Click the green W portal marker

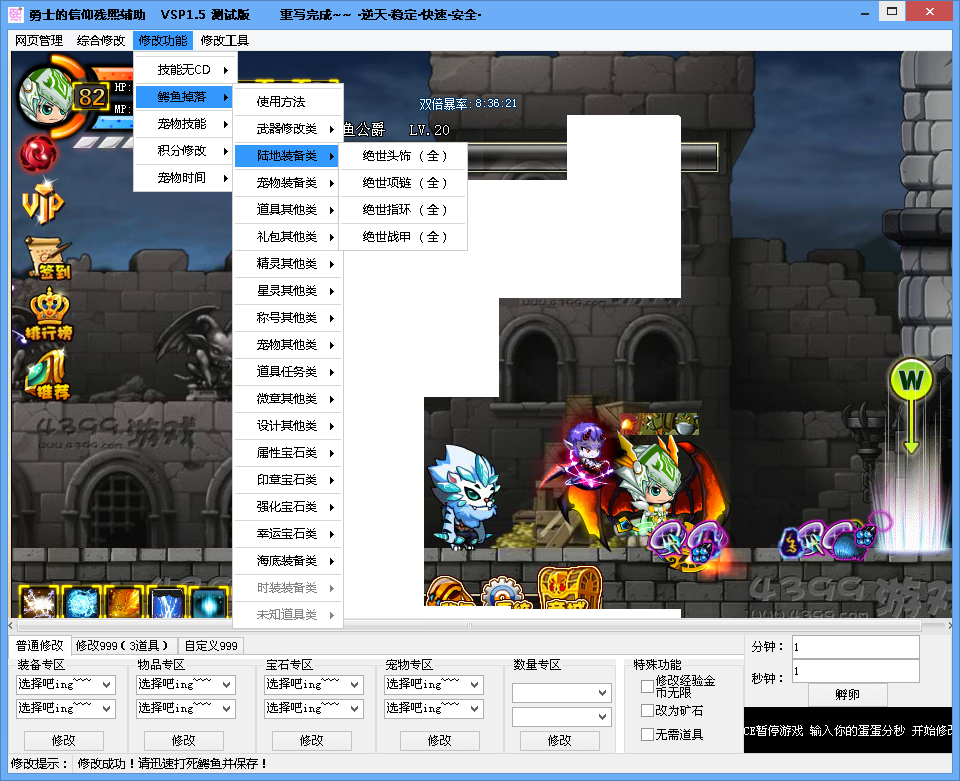click(x=911, y=380)
